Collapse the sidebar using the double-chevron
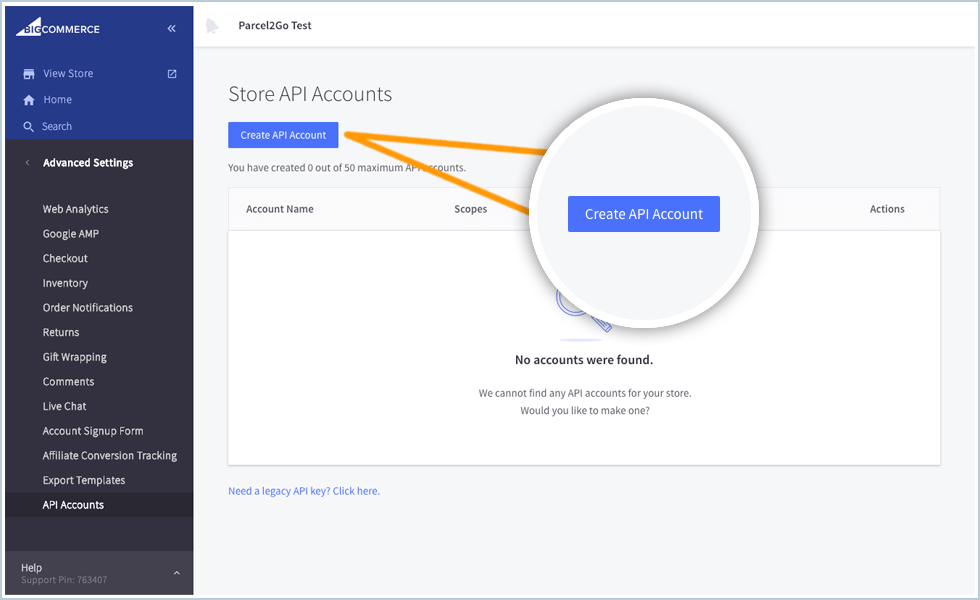Image resolution: width=980 pixels, height=600 pixels. click(x=171, y=27)
